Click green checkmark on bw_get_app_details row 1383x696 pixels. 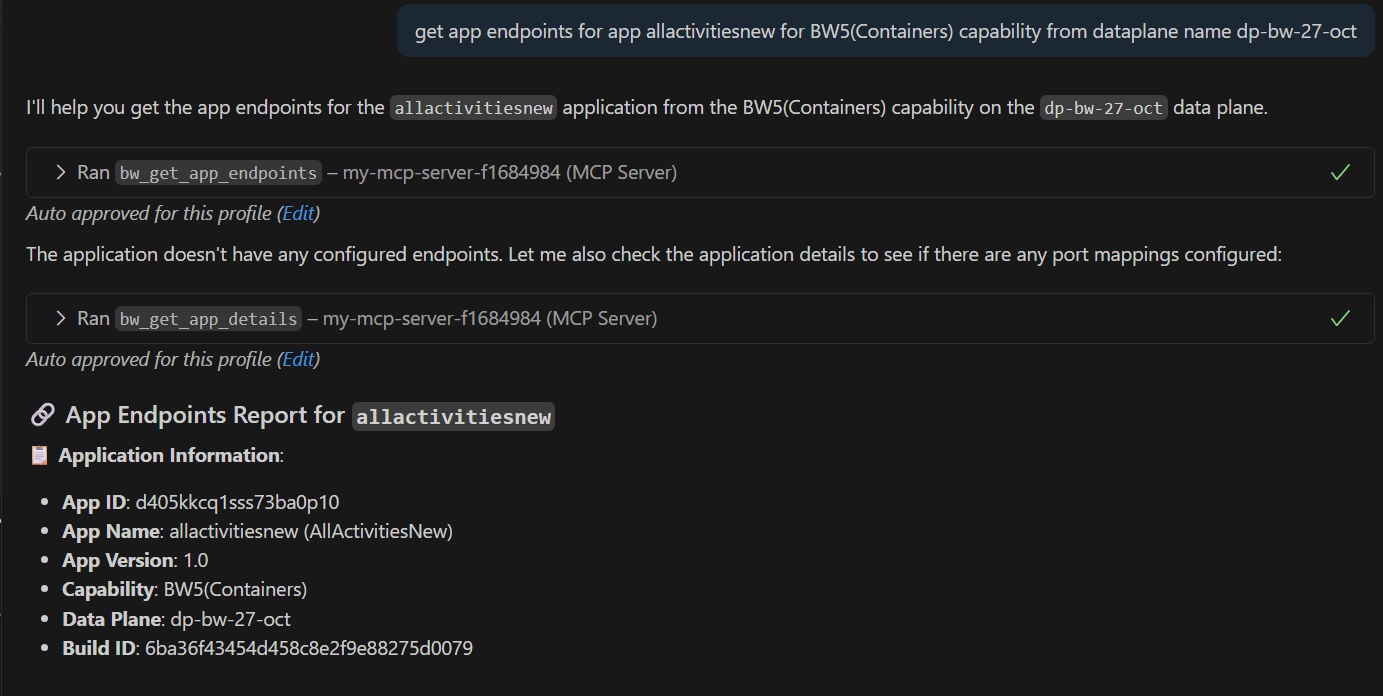click(x=1340, y=319)
